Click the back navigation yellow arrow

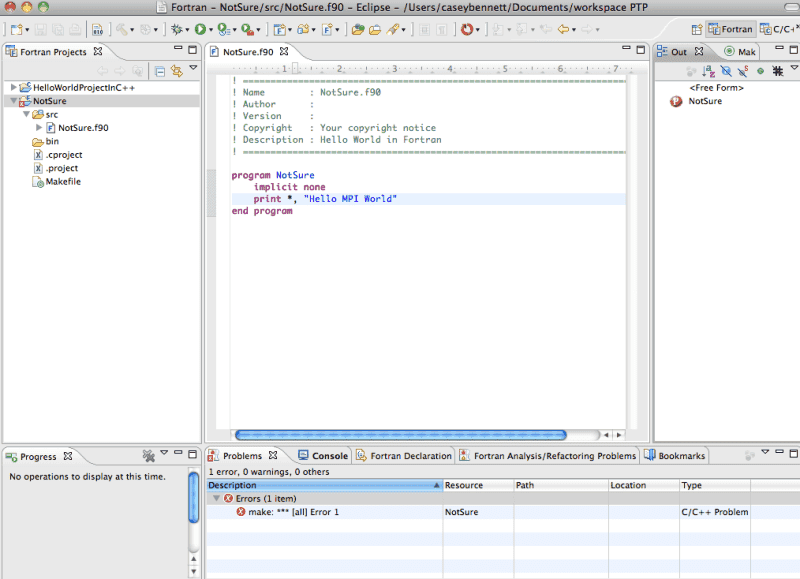point(563,30)
